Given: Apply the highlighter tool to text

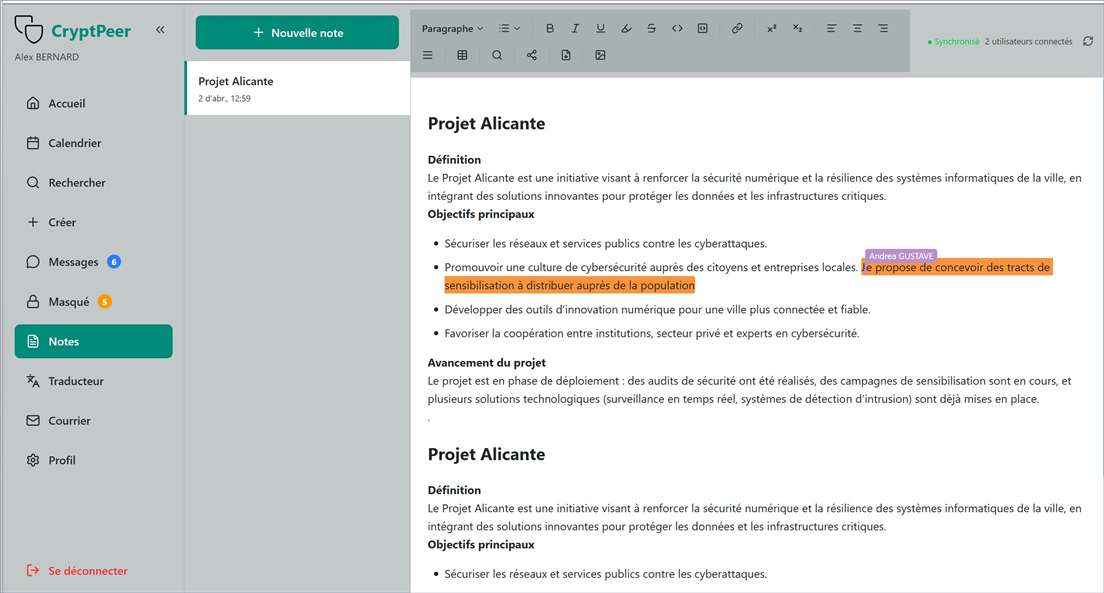Looking at the screenshot, I should [626, 28].
